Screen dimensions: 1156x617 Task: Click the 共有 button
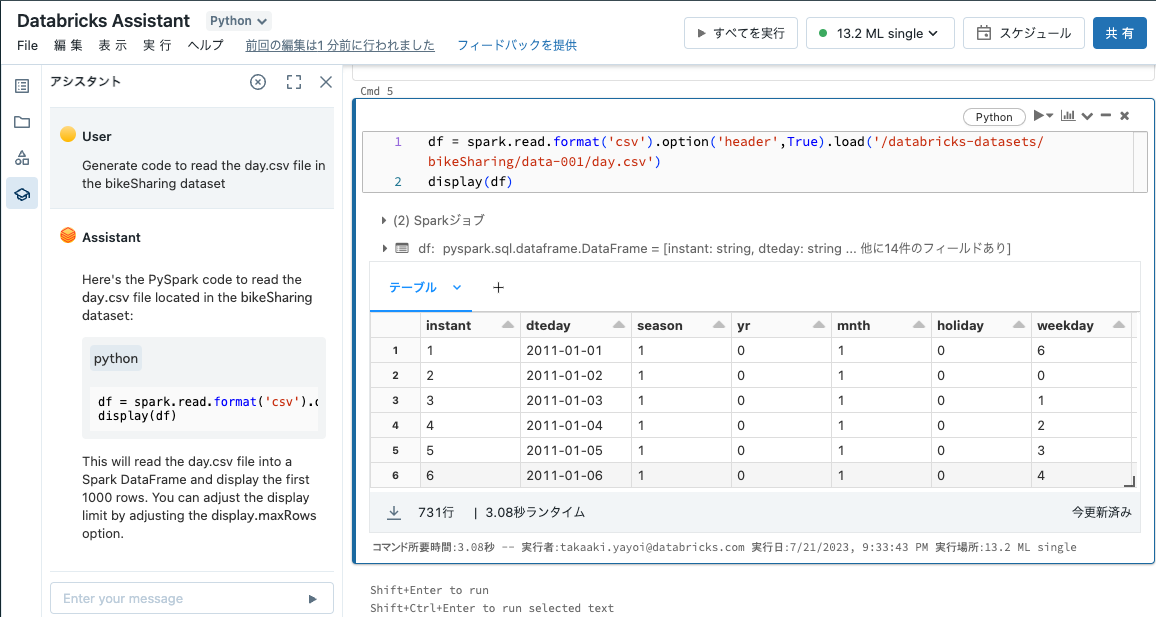click(x=1119, y=32)
